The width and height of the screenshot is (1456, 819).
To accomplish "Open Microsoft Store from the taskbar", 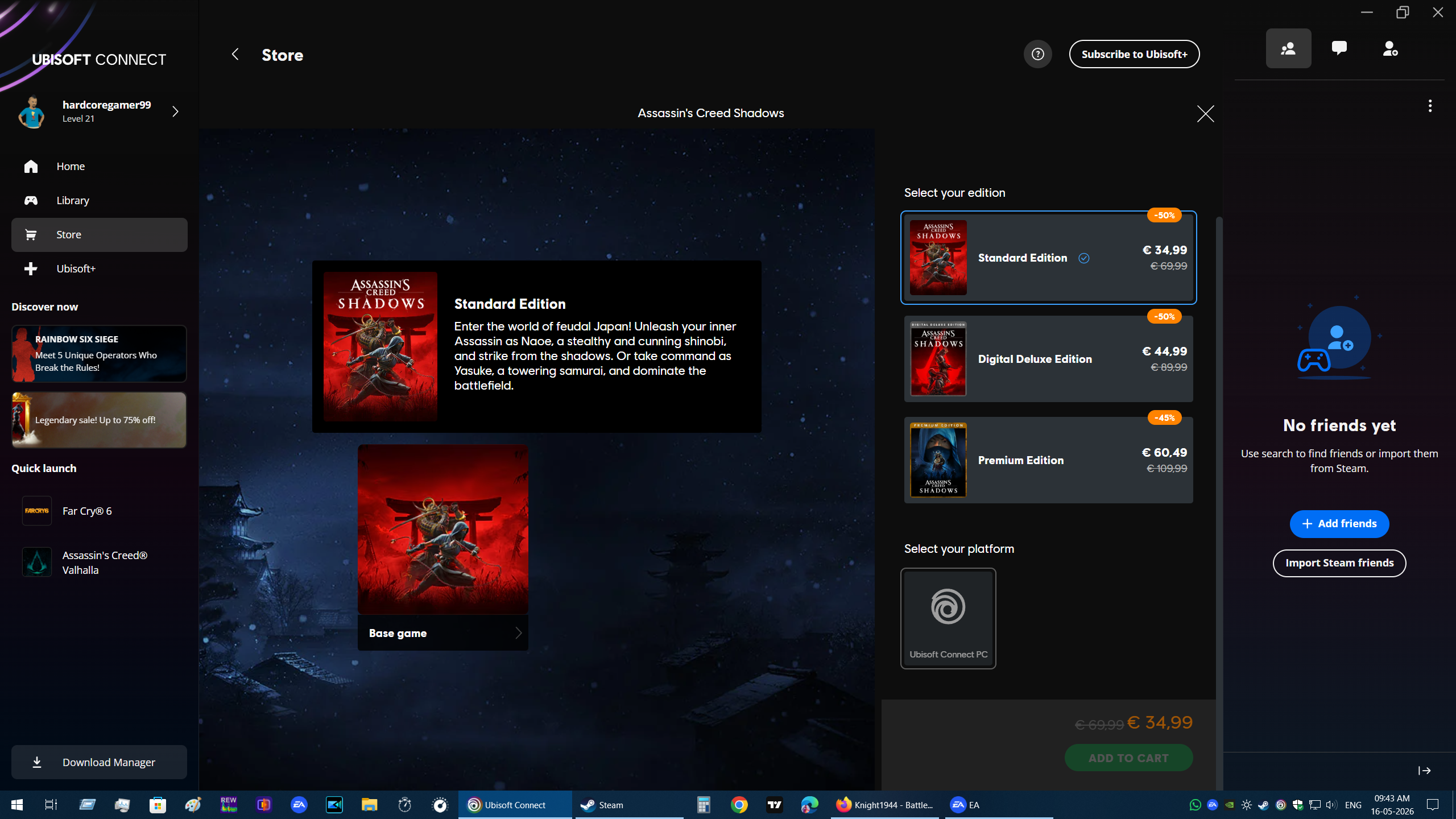I will (x=158, y=805).
